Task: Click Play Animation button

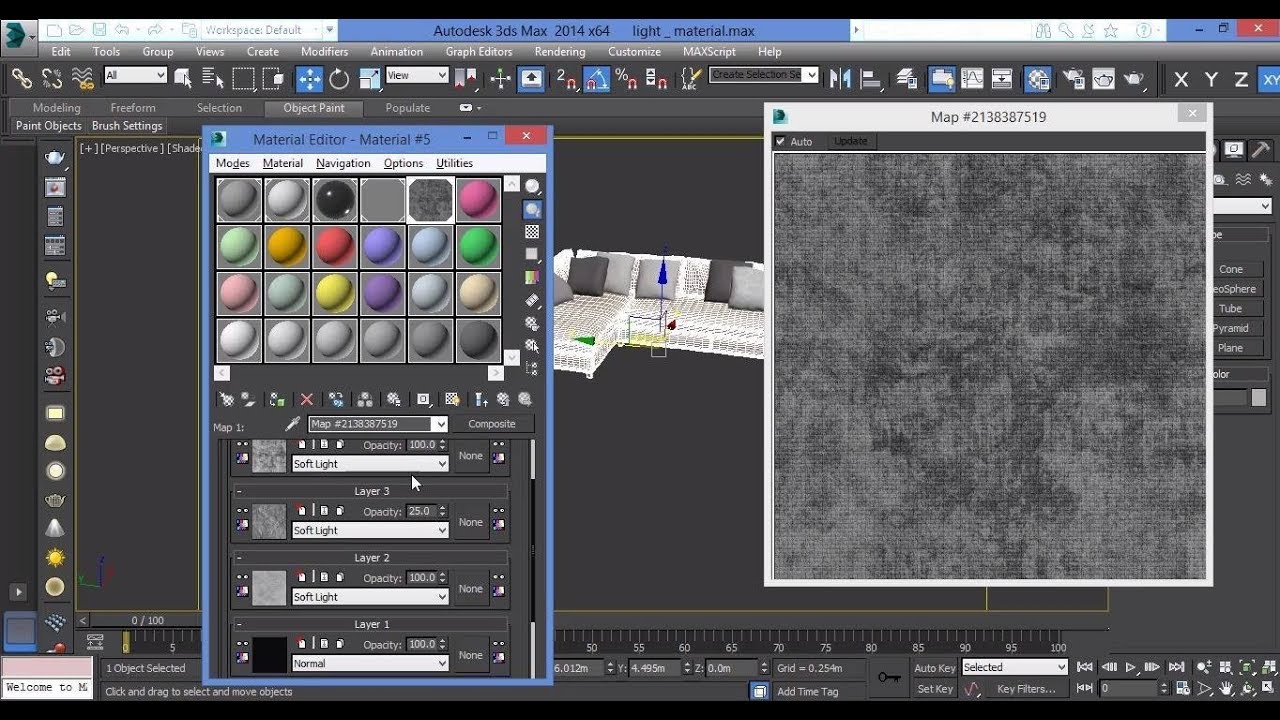Action: click(x=1132, y=667)
